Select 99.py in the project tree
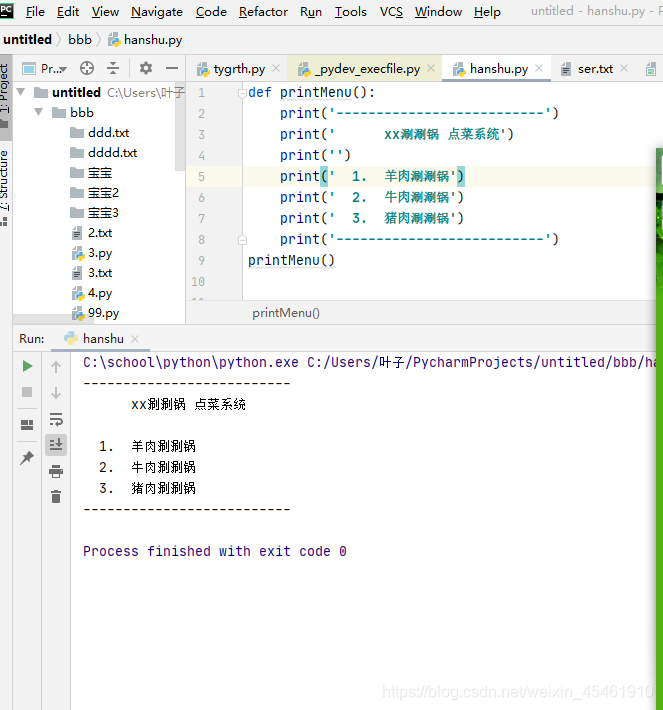 coord(96,313)
